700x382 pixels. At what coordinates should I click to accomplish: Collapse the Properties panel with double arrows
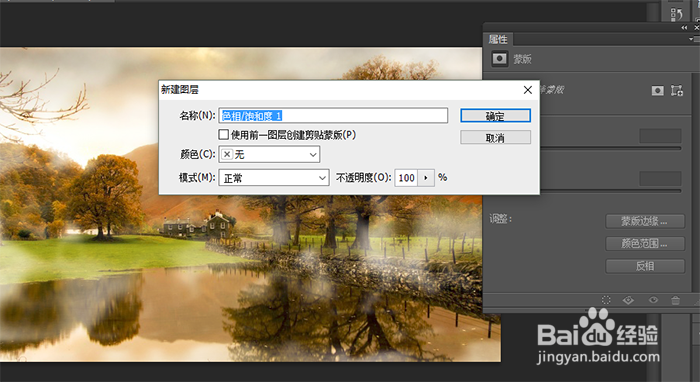click(x=684, y=28)
